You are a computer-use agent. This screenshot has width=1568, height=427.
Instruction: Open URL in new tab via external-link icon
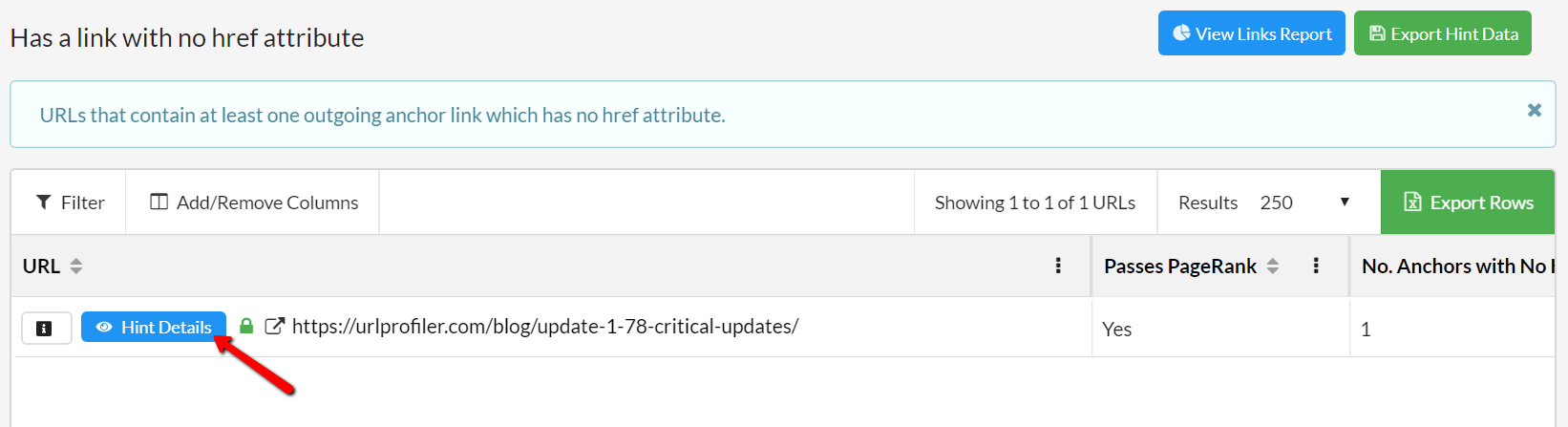[274, 327]
